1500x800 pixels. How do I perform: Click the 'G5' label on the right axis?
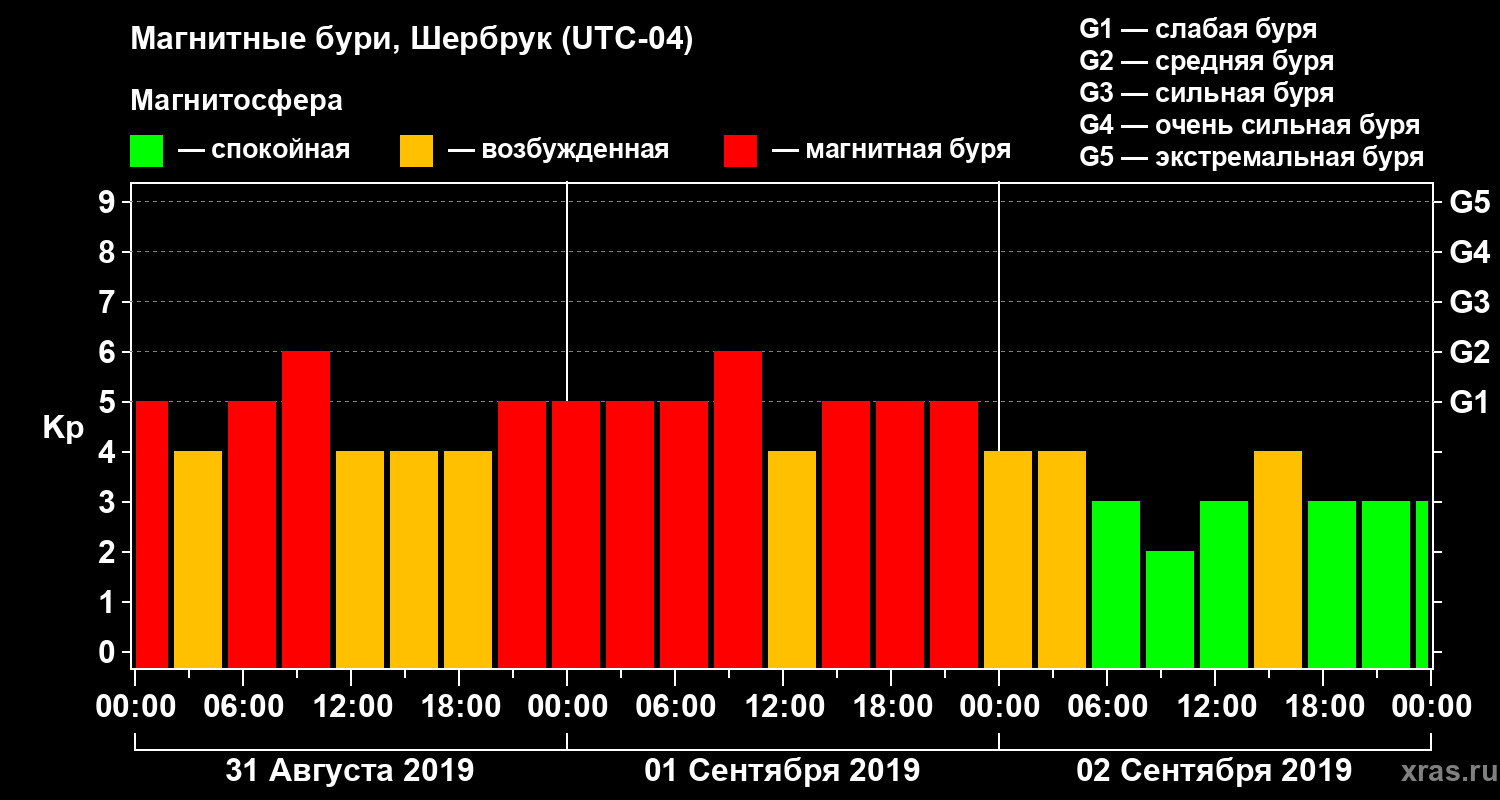[x=1469, y=202]
